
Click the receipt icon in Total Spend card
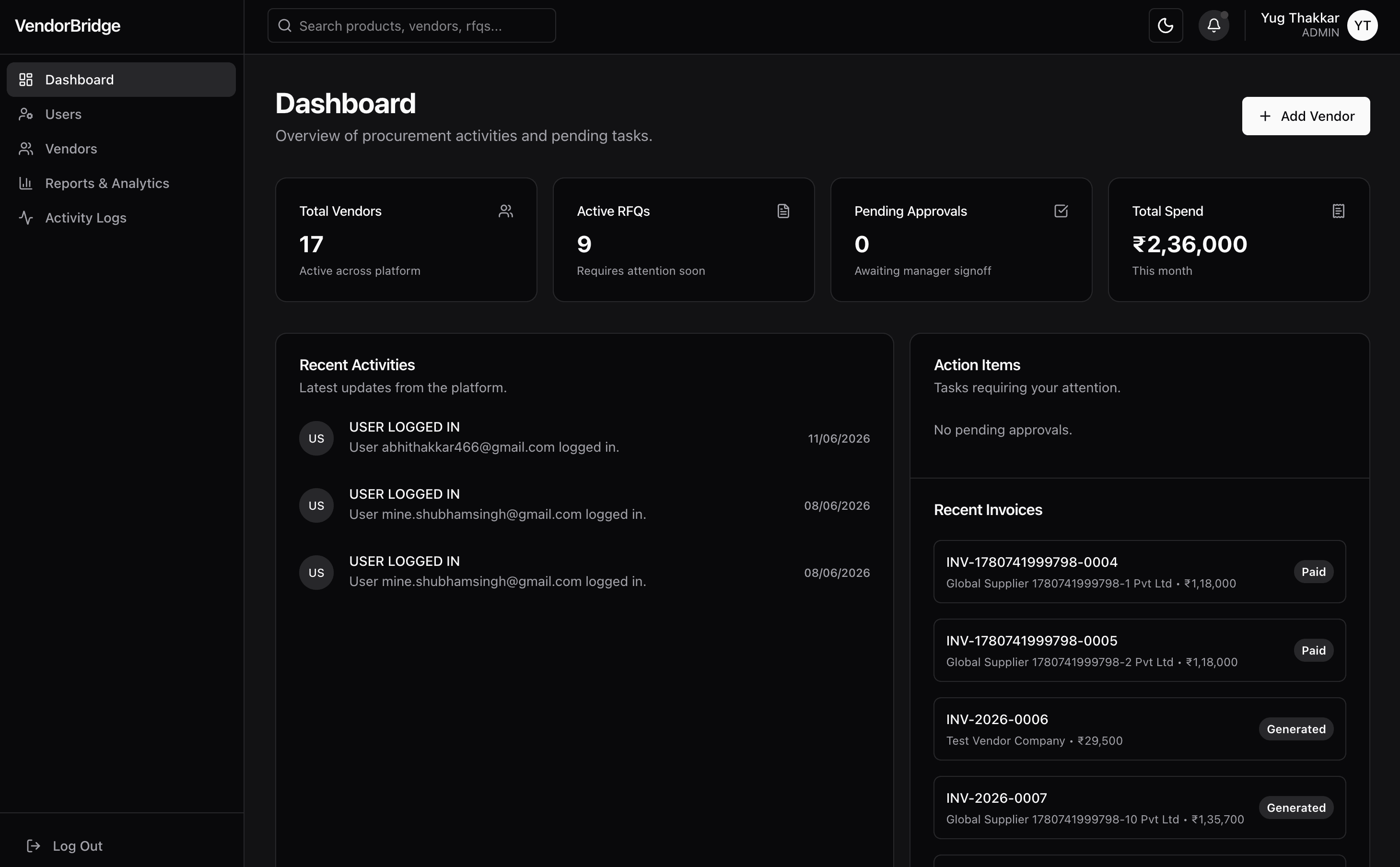click(x=1338, y=211)
